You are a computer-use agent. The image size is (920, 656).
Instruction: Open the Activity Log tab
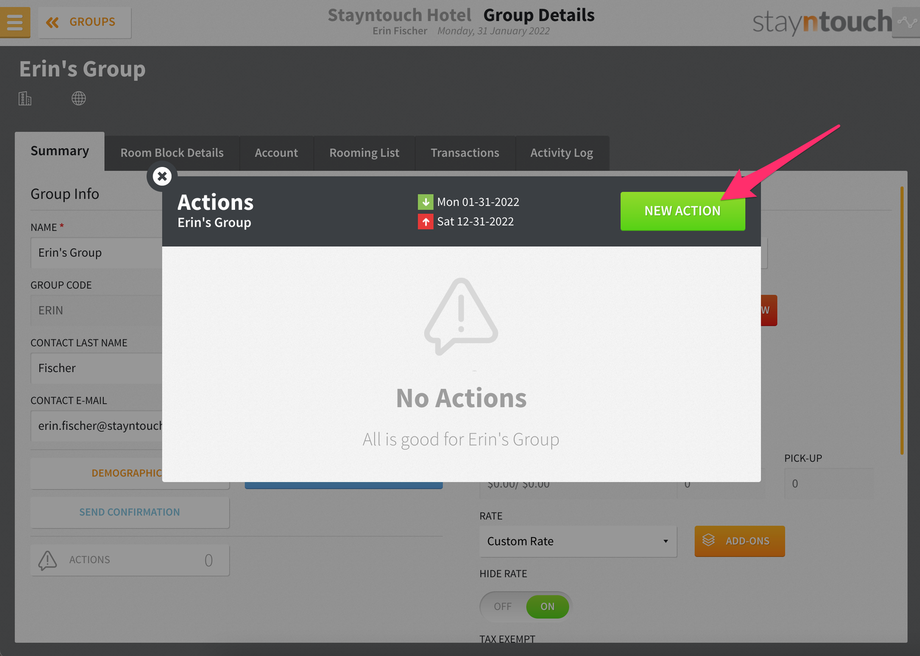click(x=562, y=153)
